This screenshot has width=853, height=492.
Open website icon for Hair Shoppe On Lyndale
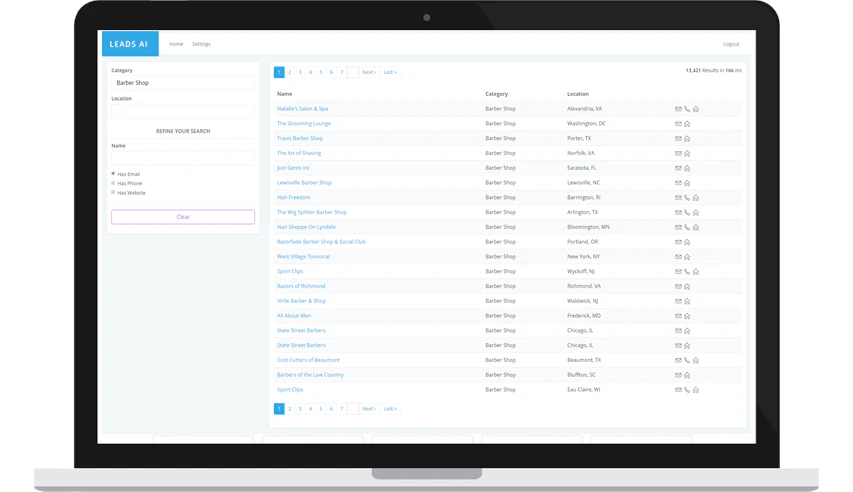click(x=696, y=227)
